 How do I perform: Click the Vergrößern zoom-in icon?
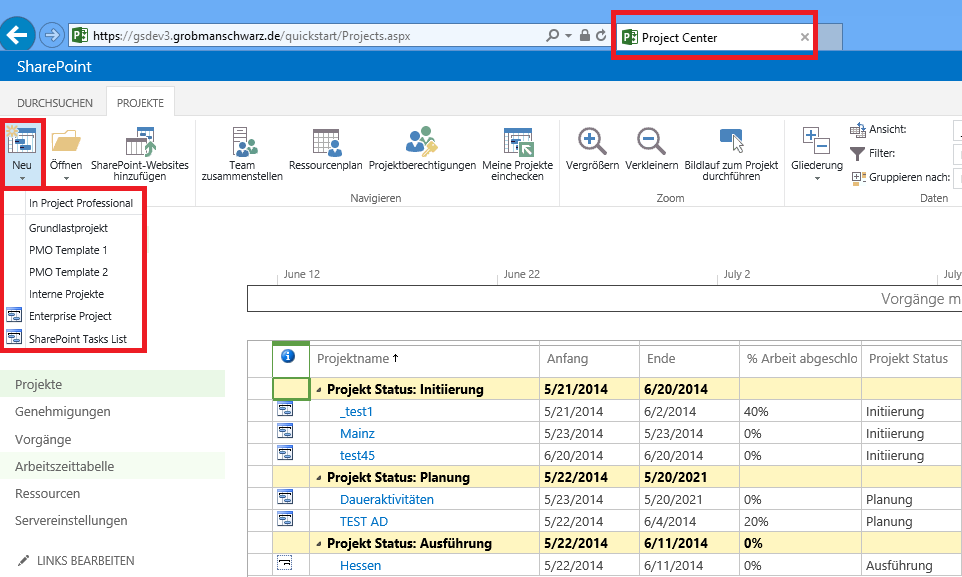coord(592,141)
